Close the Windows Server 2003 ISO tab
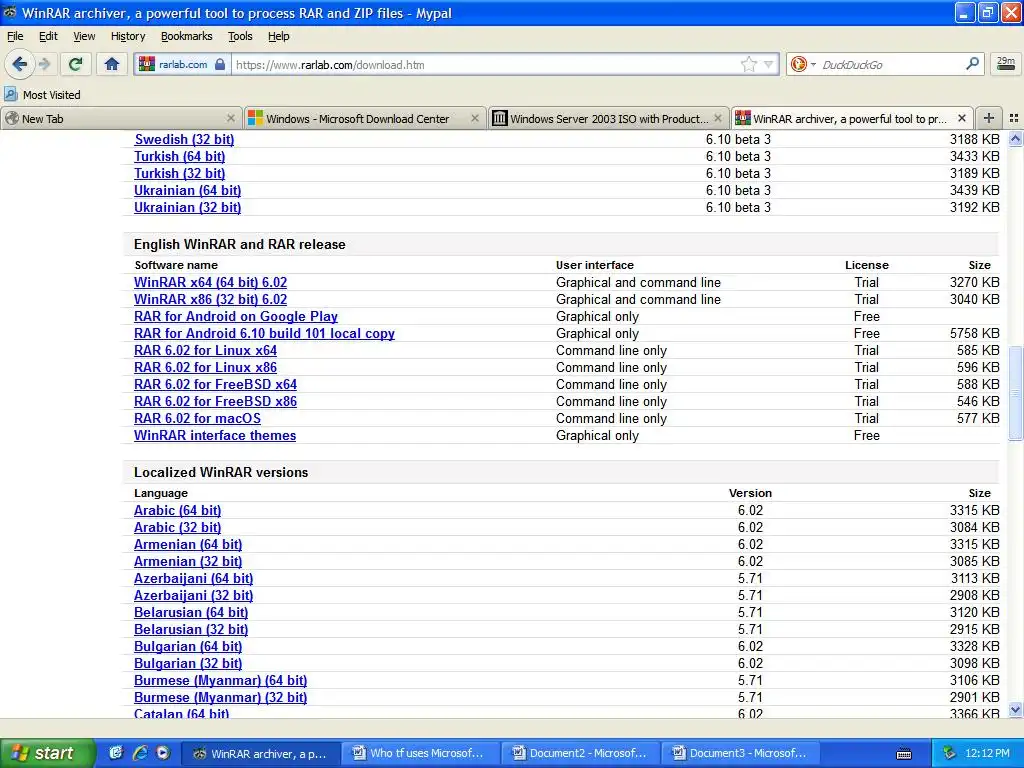The image size is (1024, 768). coord(718,118)
